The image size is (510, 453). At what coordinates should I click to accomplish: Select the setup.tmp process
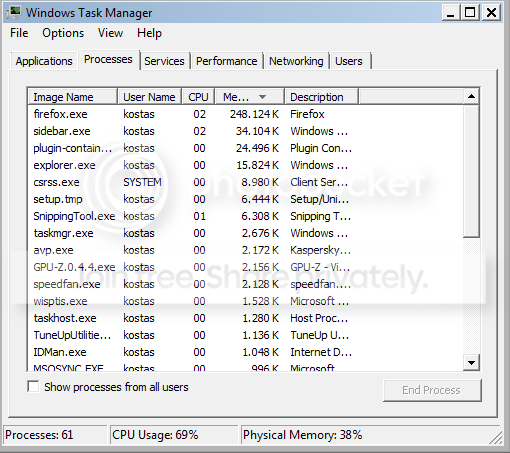[246, 199]
